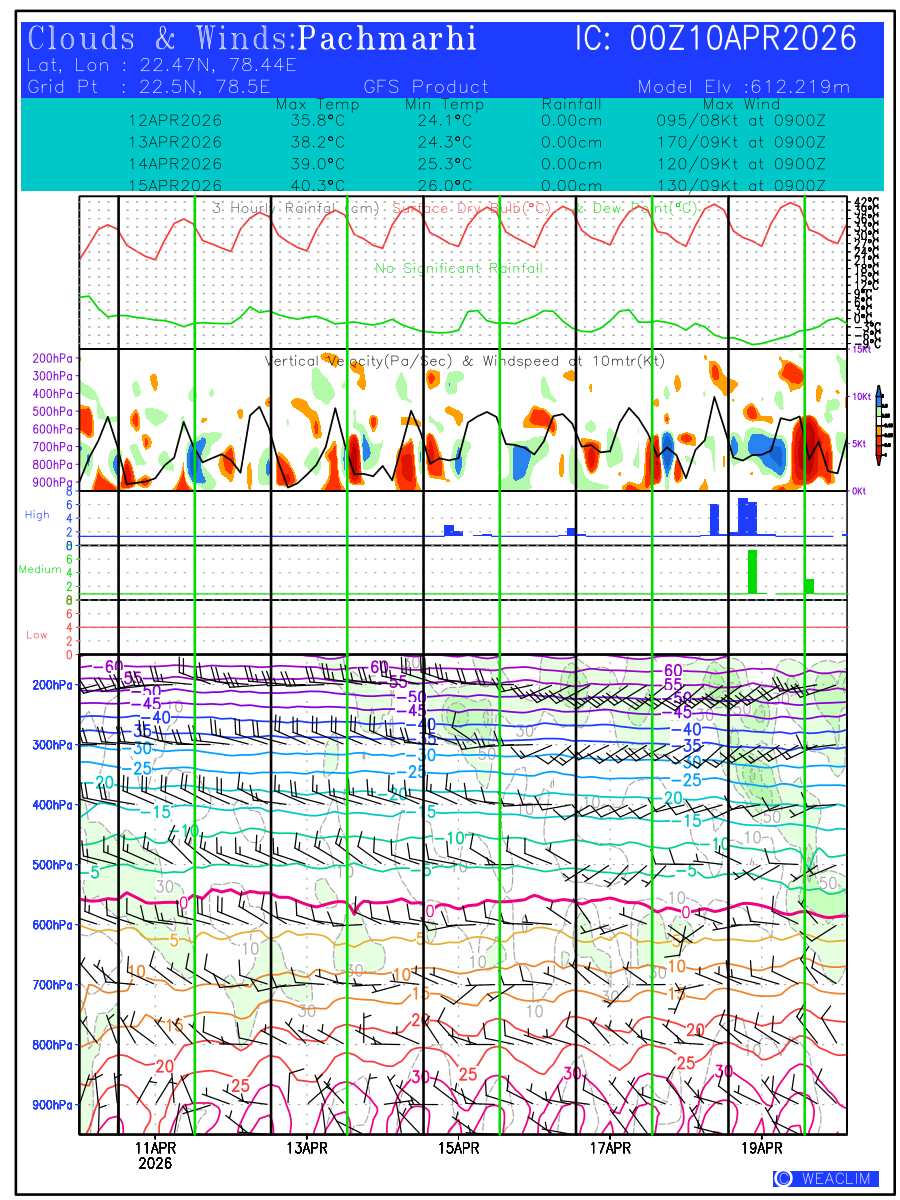The width and height of the screenshot is (900, 1200).
Task: Click the Pachmarhi location name in header
Action: pyautogui.click(x=387, y=39)
